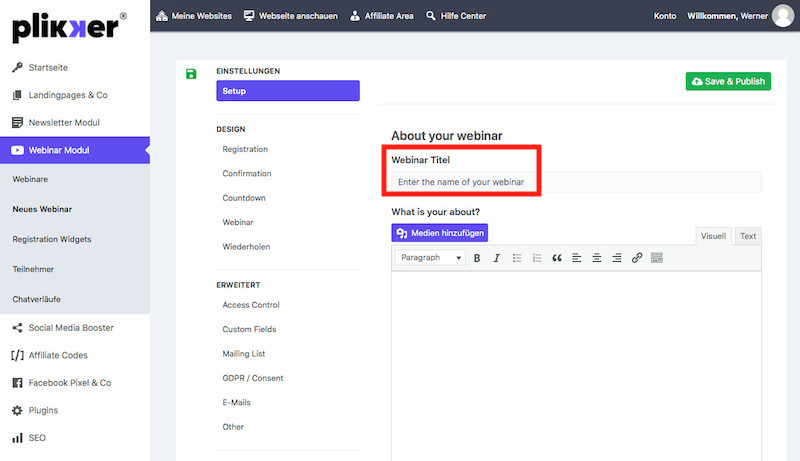Expand the Social Media Booster section

point(70,328)
